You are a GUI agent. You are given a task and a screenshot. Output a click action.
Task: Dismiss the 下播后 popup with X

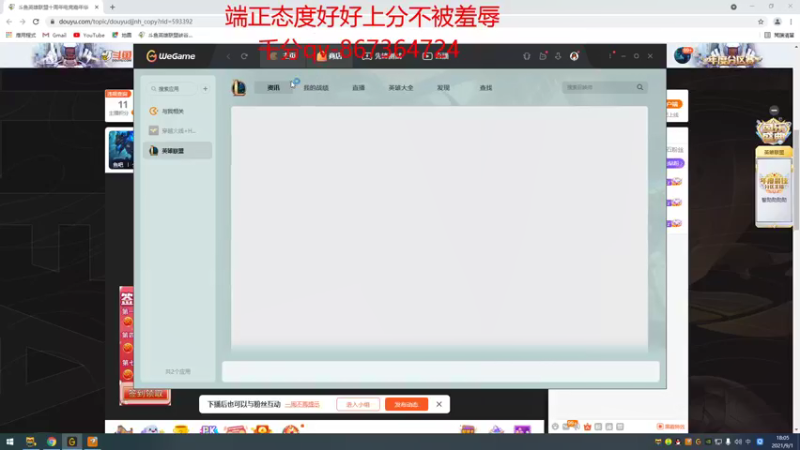pos(439,404)
